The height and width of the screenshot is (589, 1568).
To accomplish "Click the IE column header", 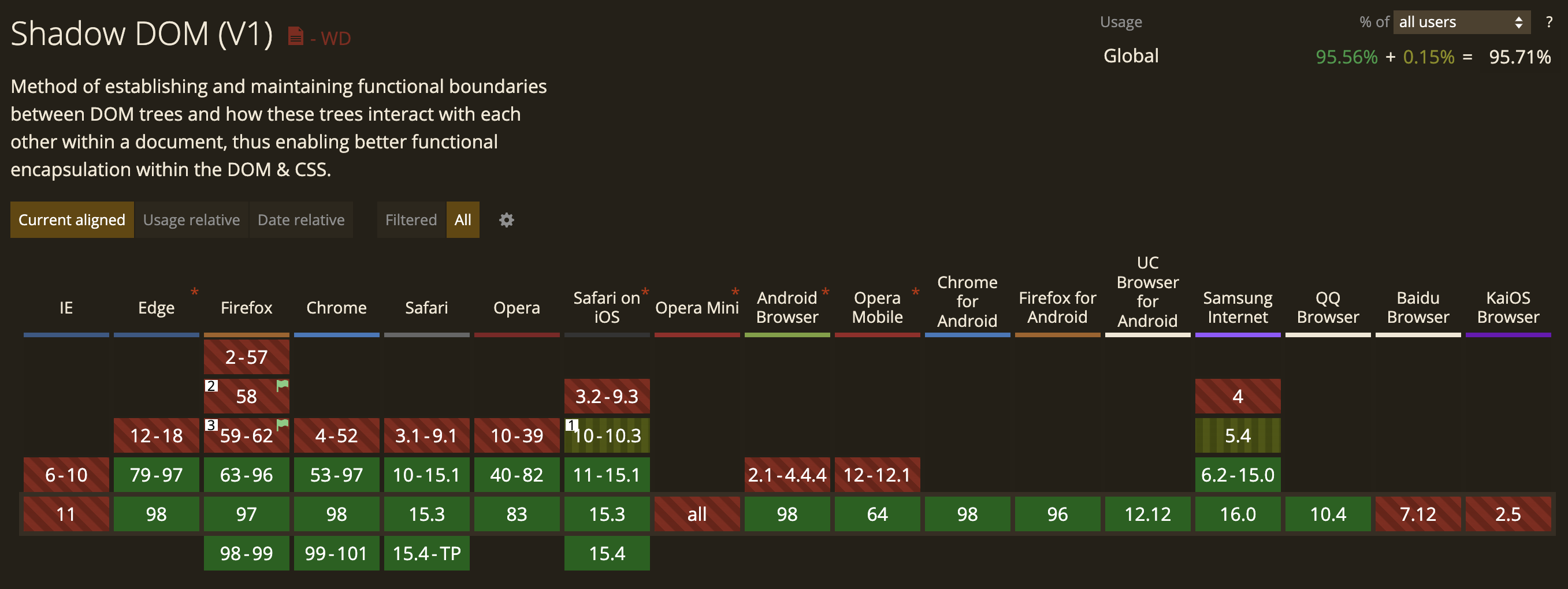I will pyautogui.click(x=66, y=308).
